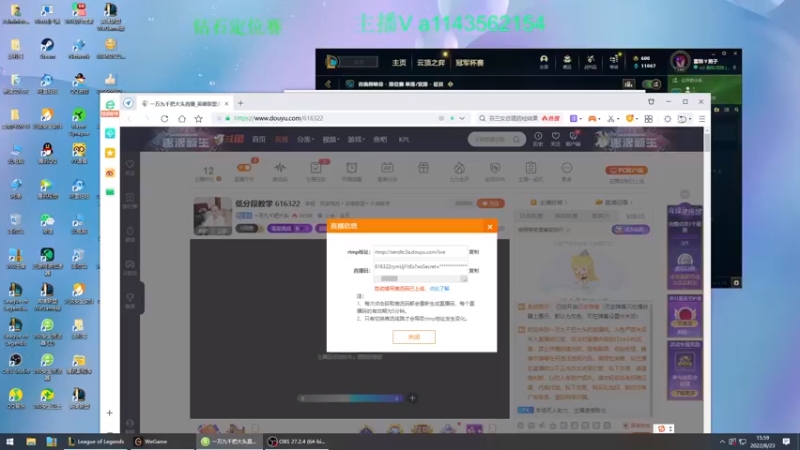
Task: Open the browser hamburger menu
Action: pyautogui.click(x=702, y=118)
